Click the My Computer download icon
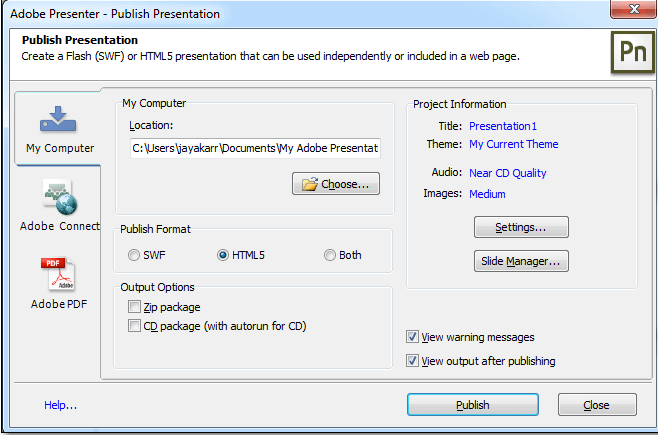The height and width of the screenshot is (435, 658). pyautogui.click(x=59, y=121)
